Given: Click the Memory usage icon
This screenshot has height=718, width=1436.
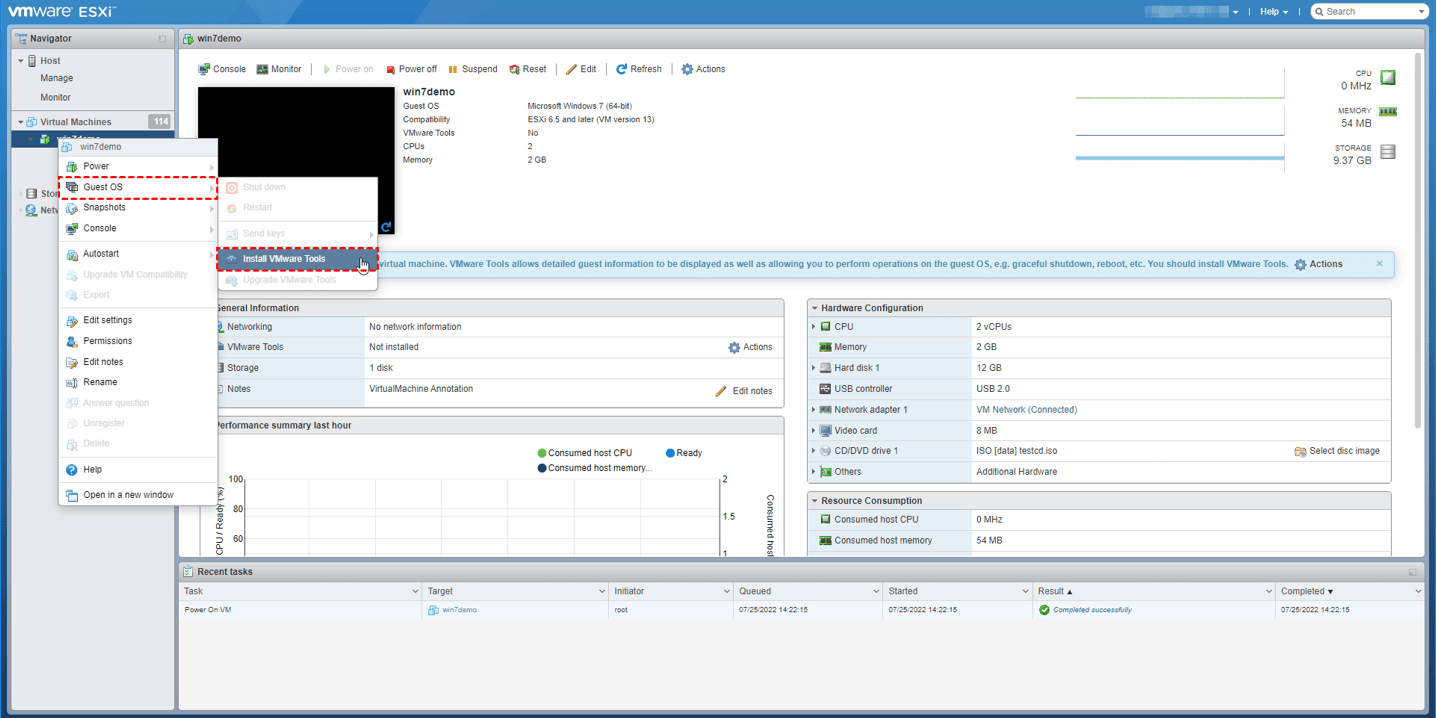Looking at the screenshot, I should click(1388, 112).
